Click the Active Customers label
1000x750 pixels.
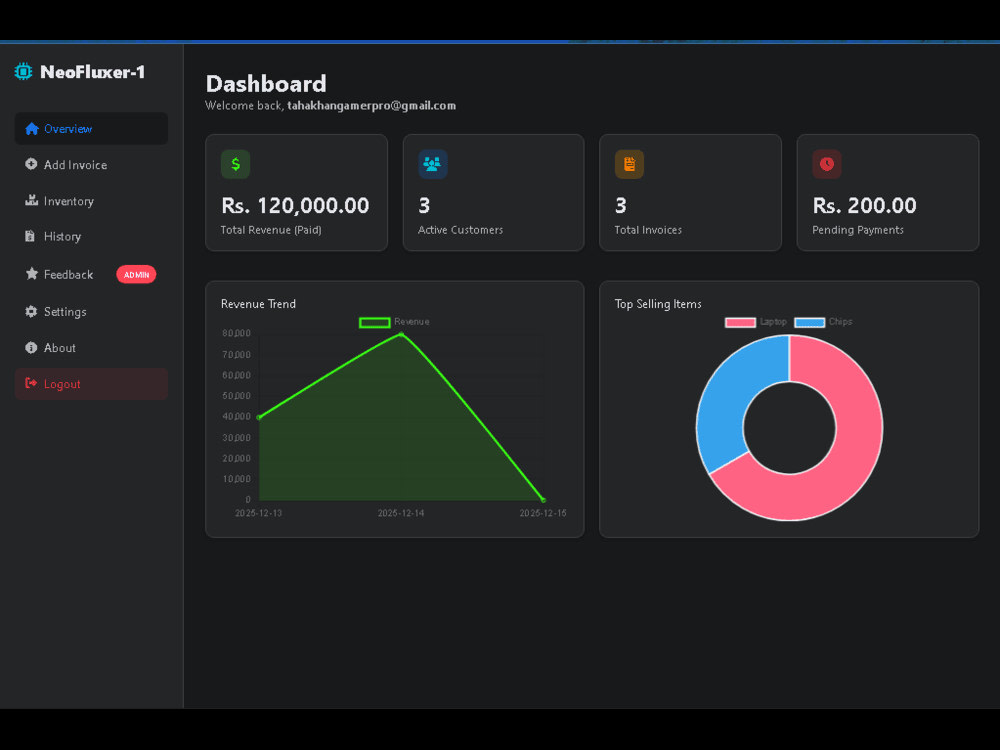click(460, 230)
